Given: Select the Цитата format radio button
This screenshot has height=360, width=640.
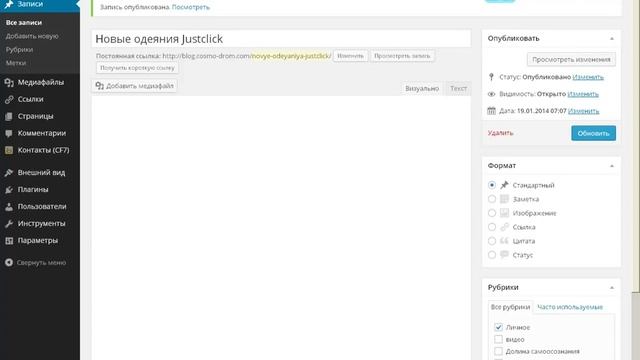Looking at the screenshot, I should point(492,241).
